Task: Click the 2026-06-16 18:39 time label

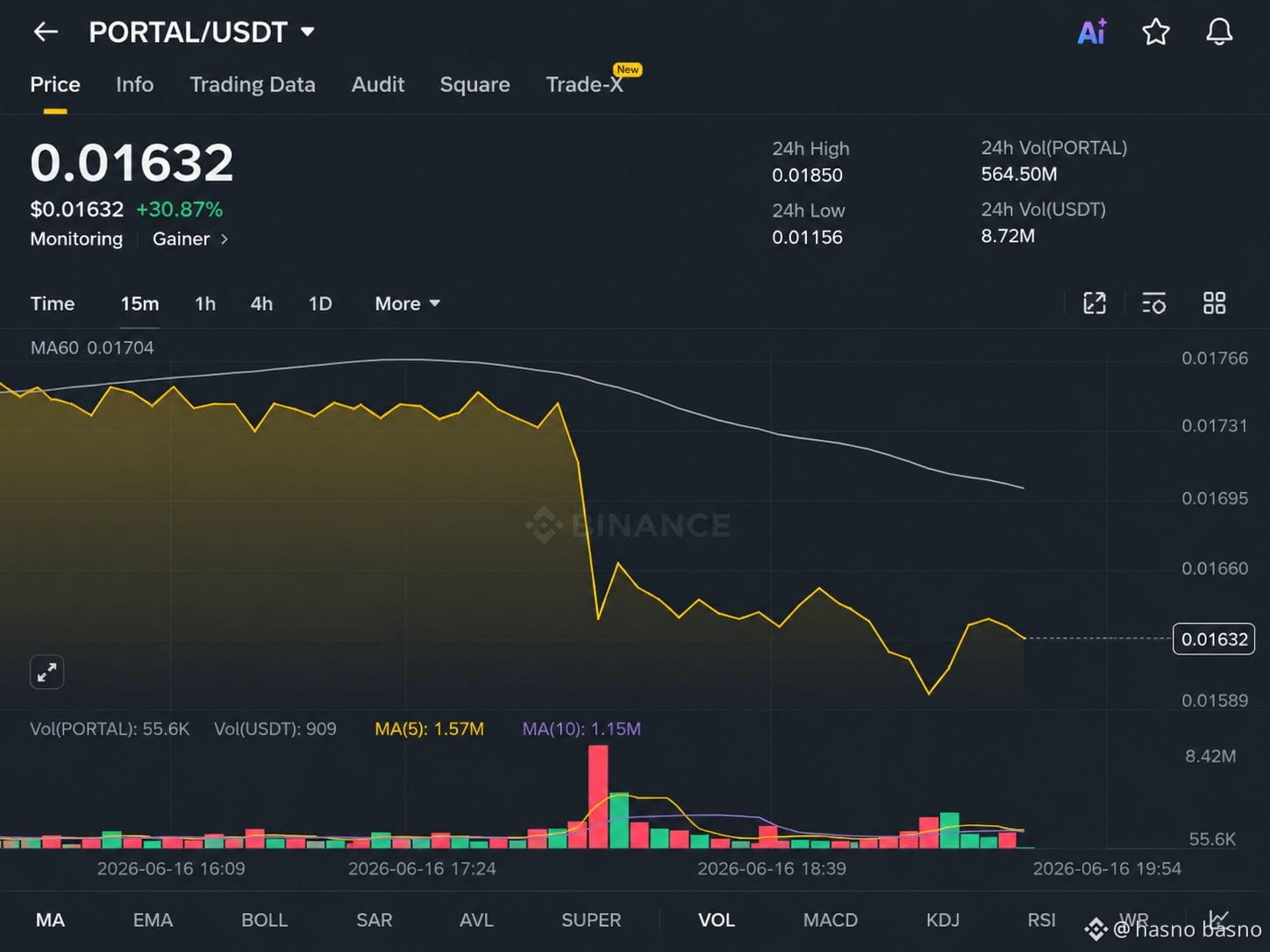Action: tap(772, 869)
